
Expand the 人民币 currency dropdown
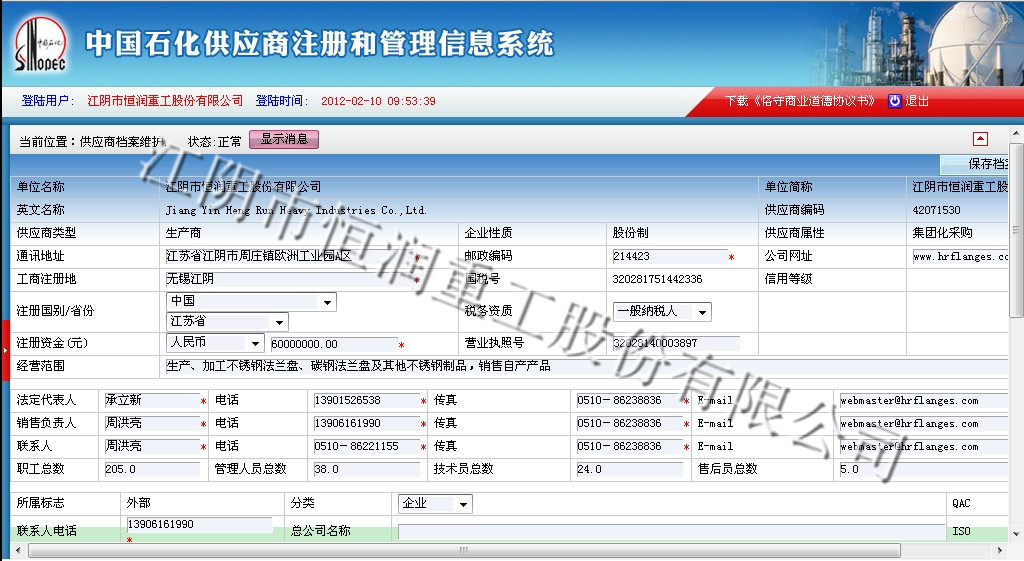pyautogui.click(x=255, y=343)
